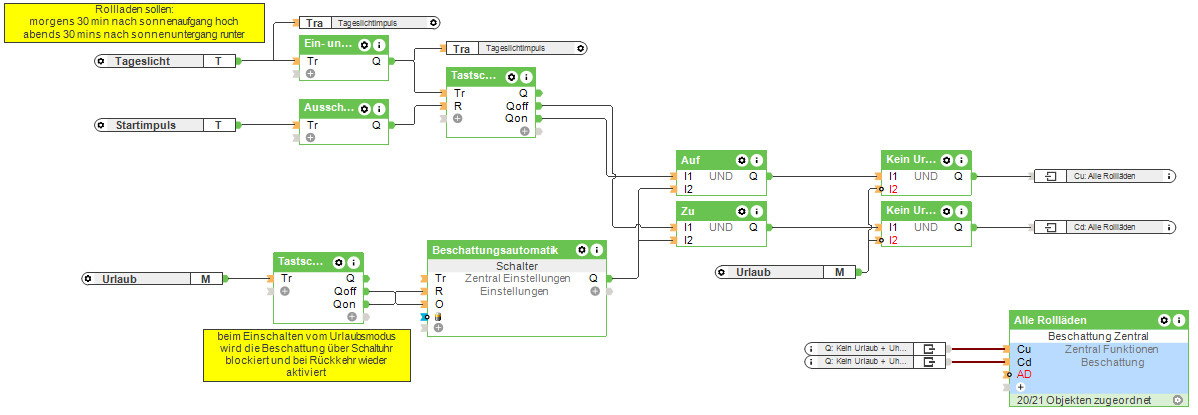Click connector icon of Cd: Alle Rollläden

[x=1051, y=227]
